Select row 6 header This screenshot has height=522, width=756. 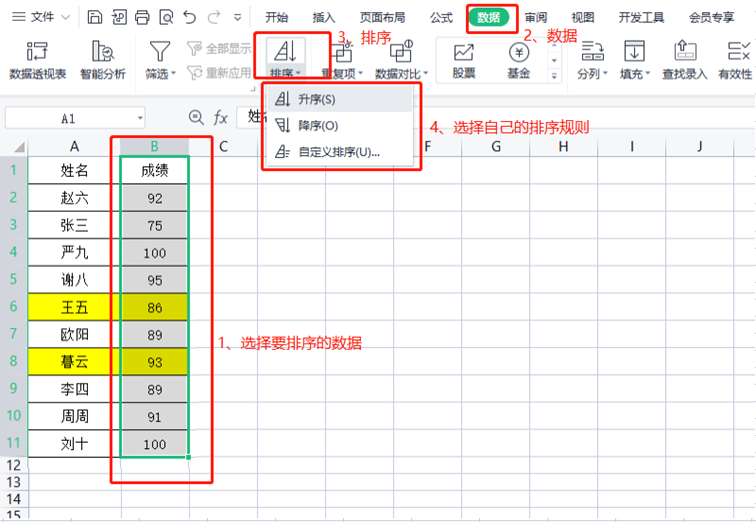[14, 307]
